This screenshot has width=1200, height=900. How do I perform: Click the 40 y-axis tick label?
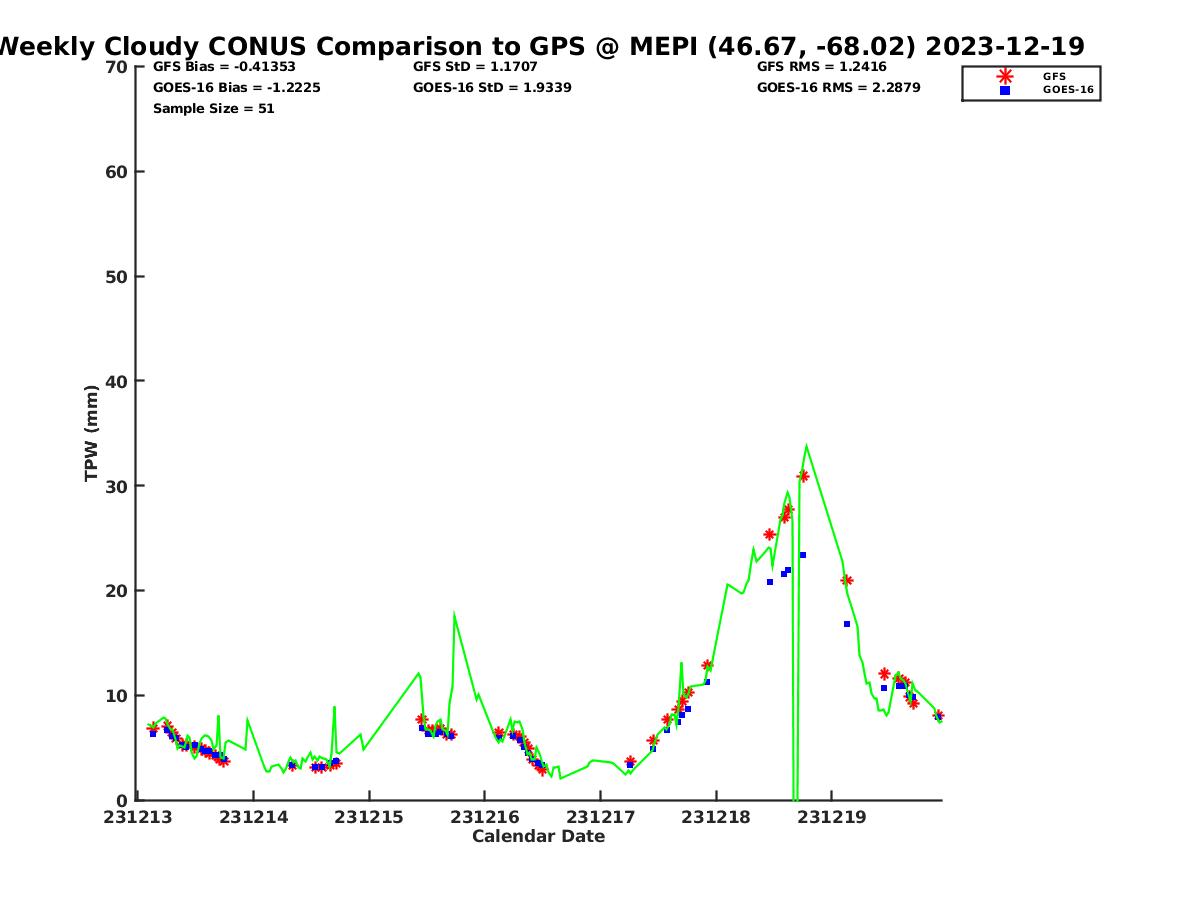pos(117,381)
